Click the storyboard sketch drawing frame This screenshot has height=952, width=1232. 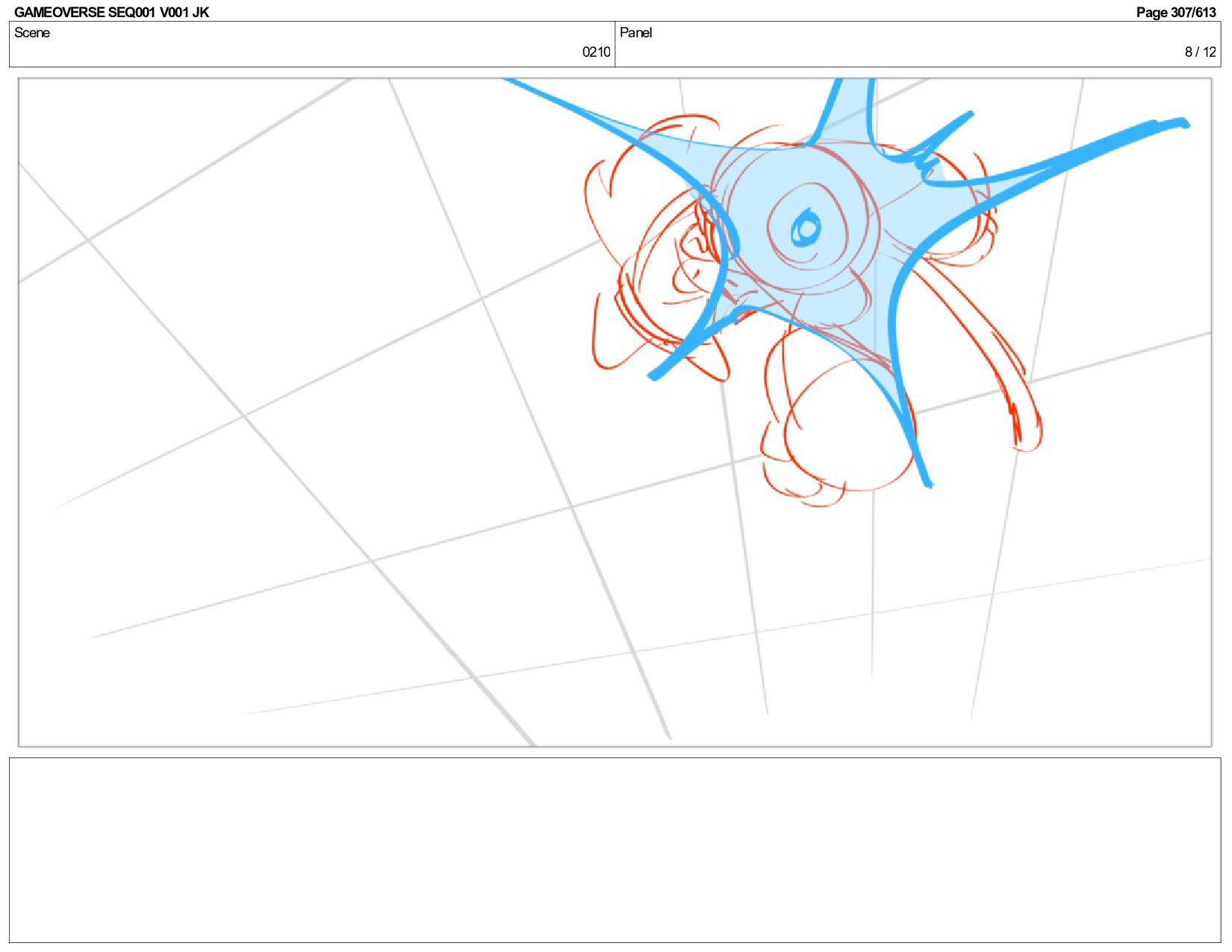615,412
